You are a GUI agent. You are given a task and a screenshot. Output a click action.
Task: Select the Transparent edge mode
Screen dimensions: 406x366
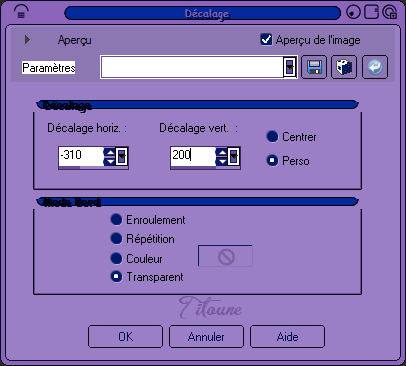point(116,276)
